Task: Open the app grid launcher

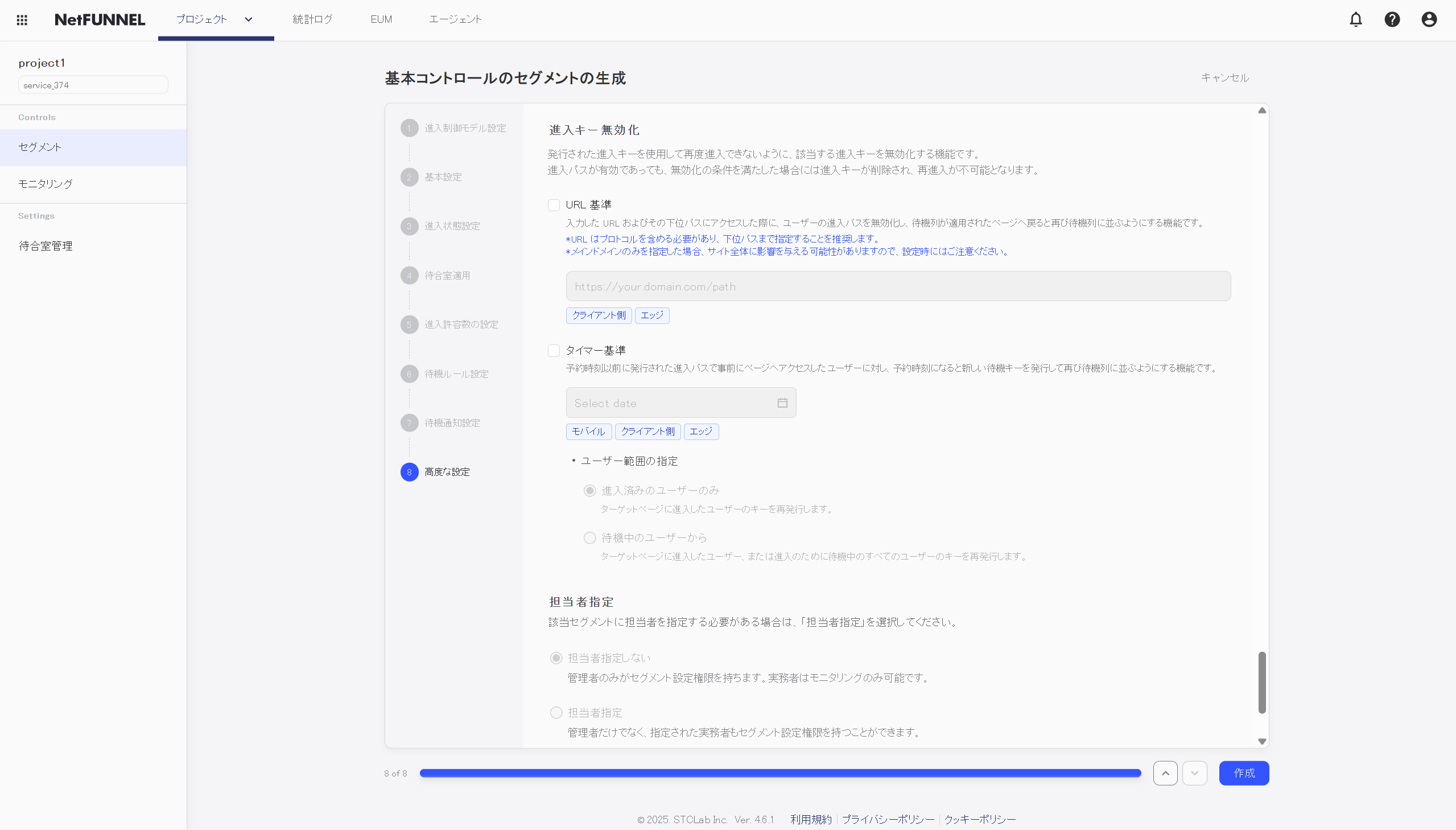Action: click(22, 19)
